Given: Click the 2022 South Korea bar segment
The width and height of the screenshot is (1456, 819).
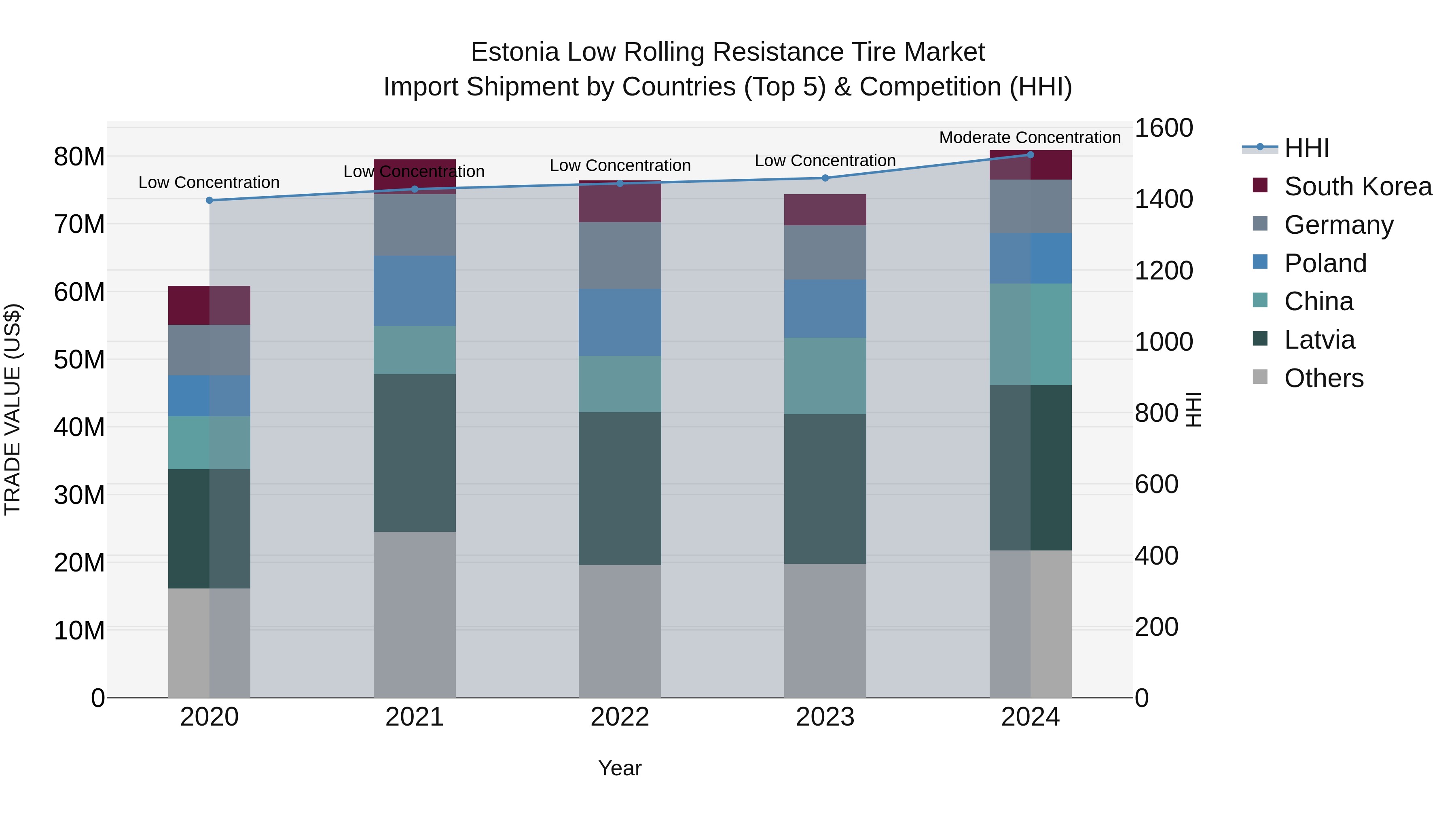Looking at the screenshot, I should point(620,201).
